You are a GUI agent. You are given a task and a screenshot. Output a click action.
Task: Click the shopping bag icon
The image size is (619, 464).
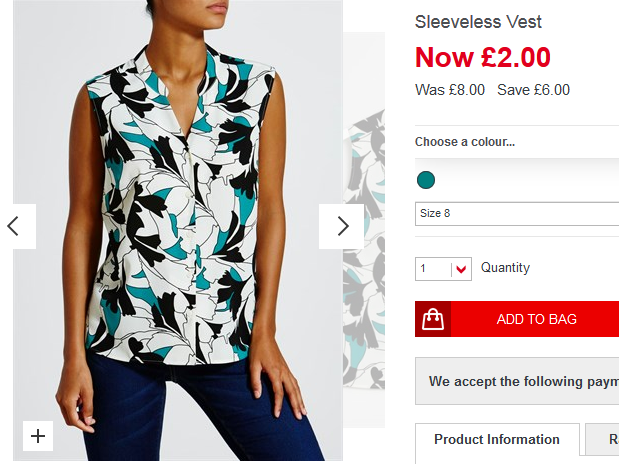coord(433,319)
